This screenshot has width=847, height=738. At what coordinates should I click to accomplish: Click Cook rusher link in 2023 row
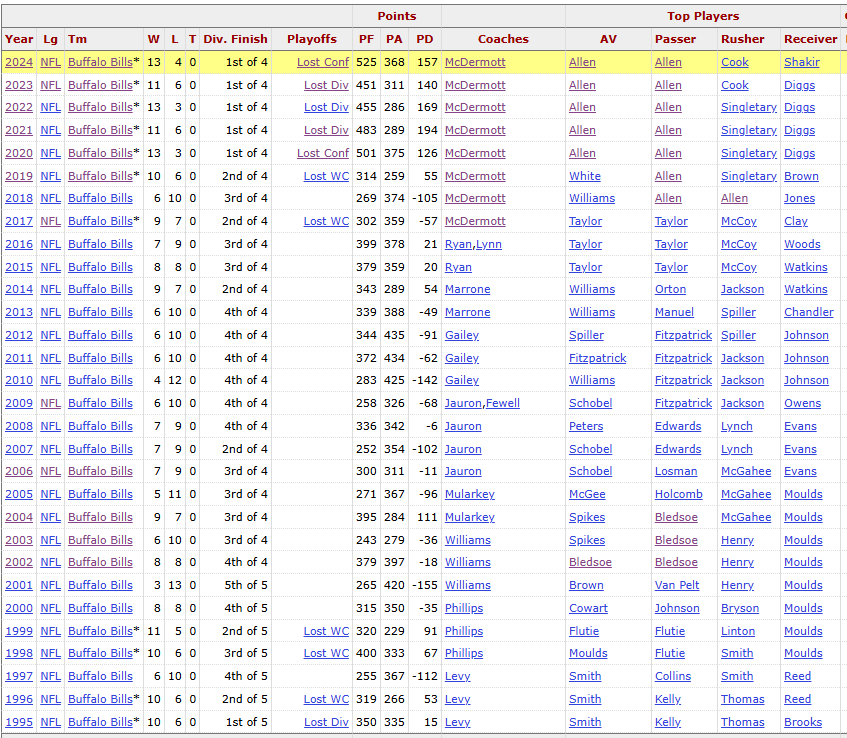pos(735,85)
